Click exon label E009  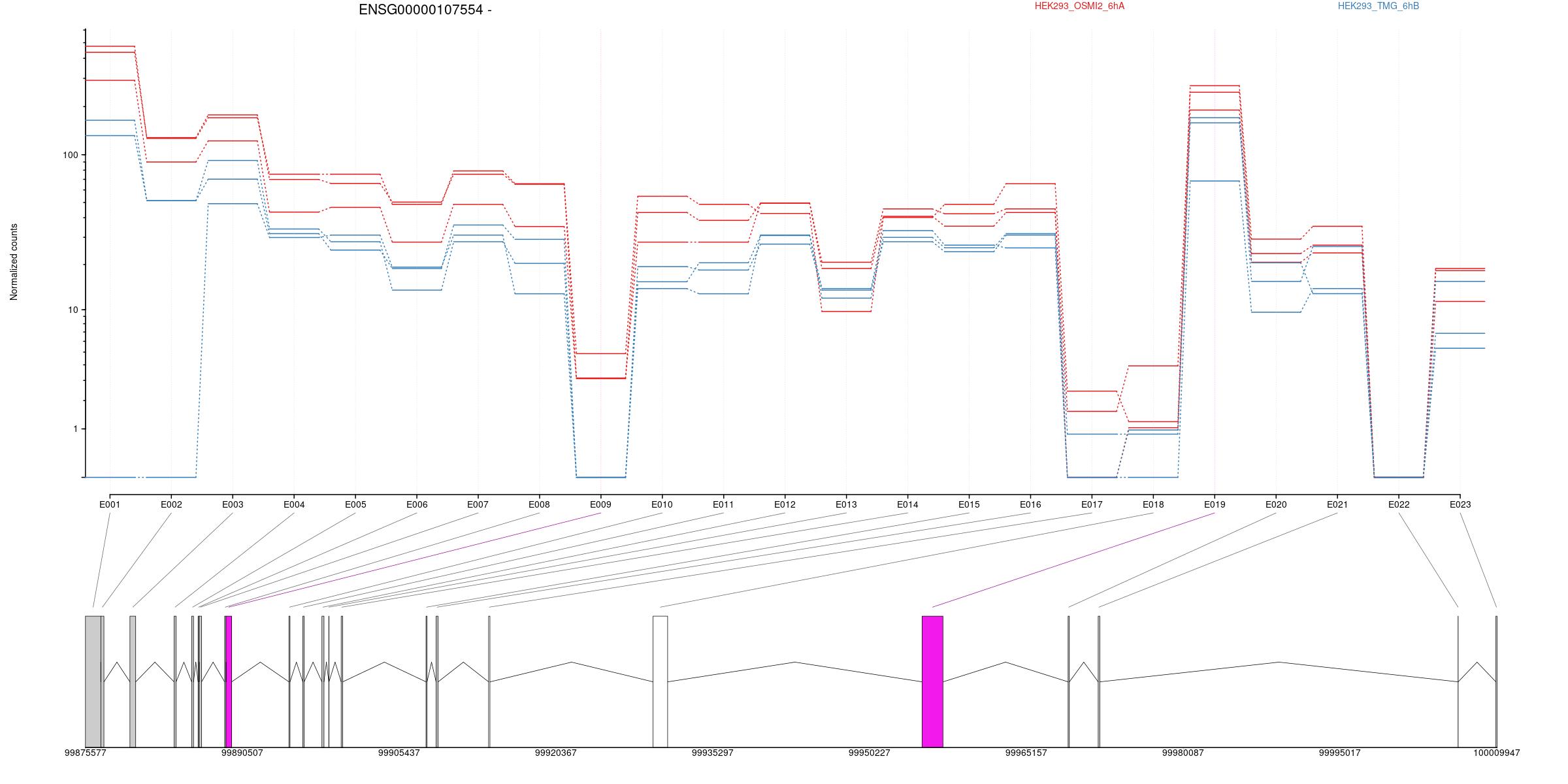pos(600,504)
